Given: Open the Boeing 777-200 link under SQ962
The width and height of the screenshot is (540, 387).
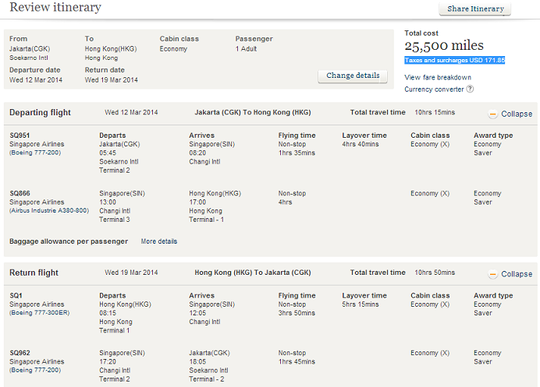Looking at the screenshot, I should coord(35,370).
